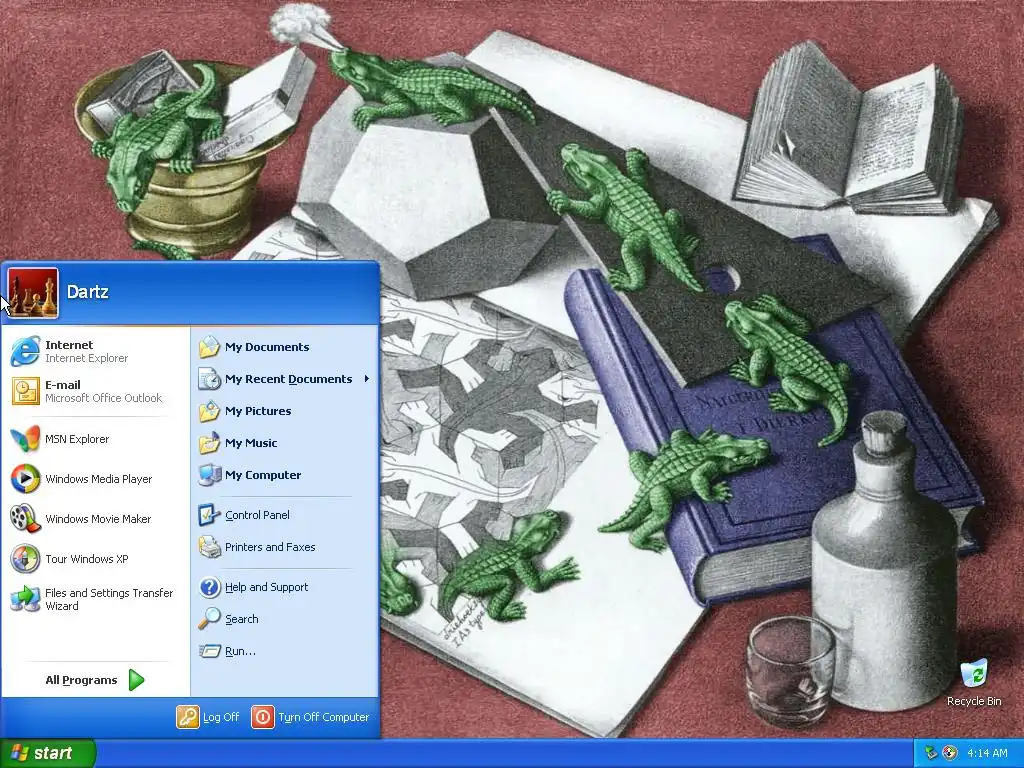Click the Run... text label
1024x768 pixels.
[240, 650]
